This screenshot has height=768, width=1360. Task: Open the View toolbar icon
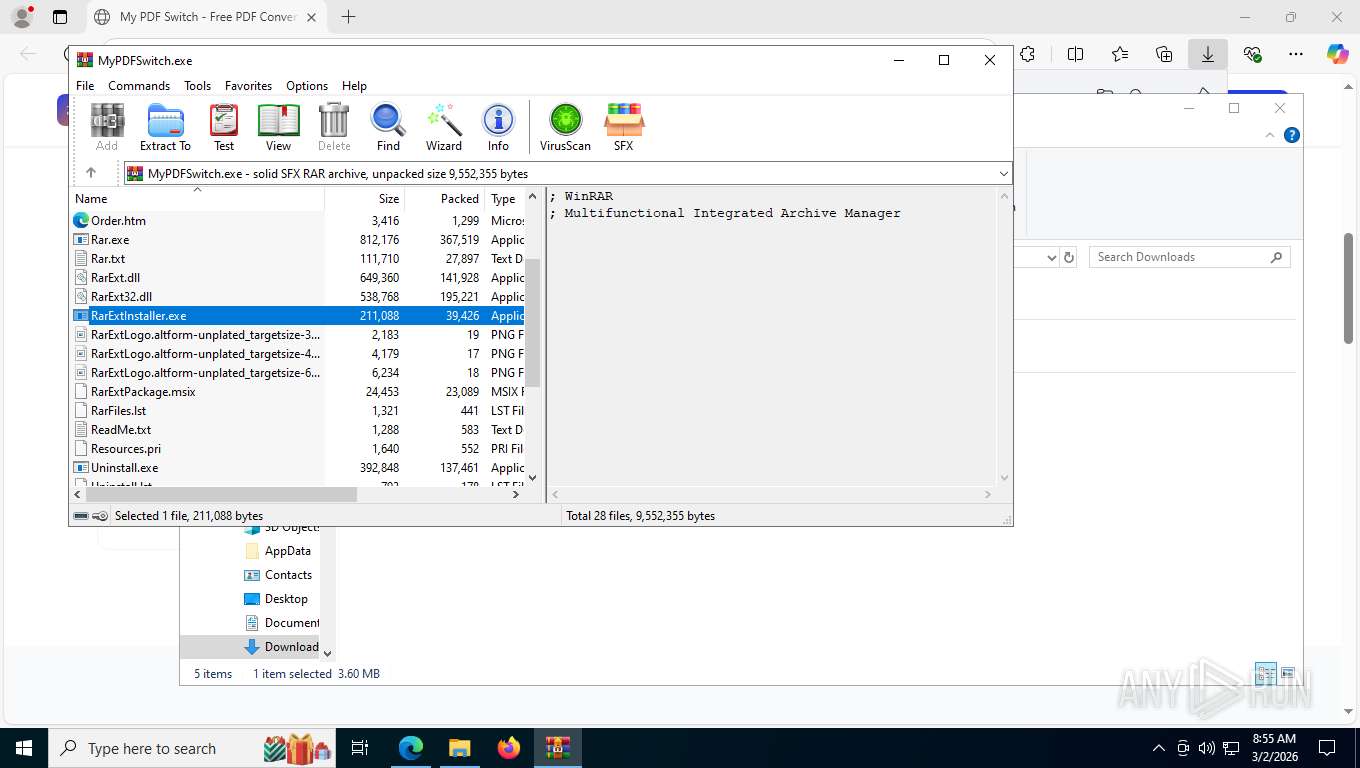[x=278, y=127]
